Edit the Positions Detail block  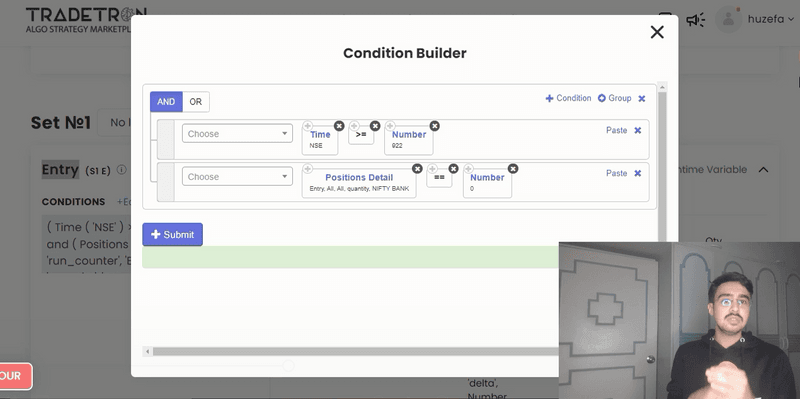pos(359,183)
